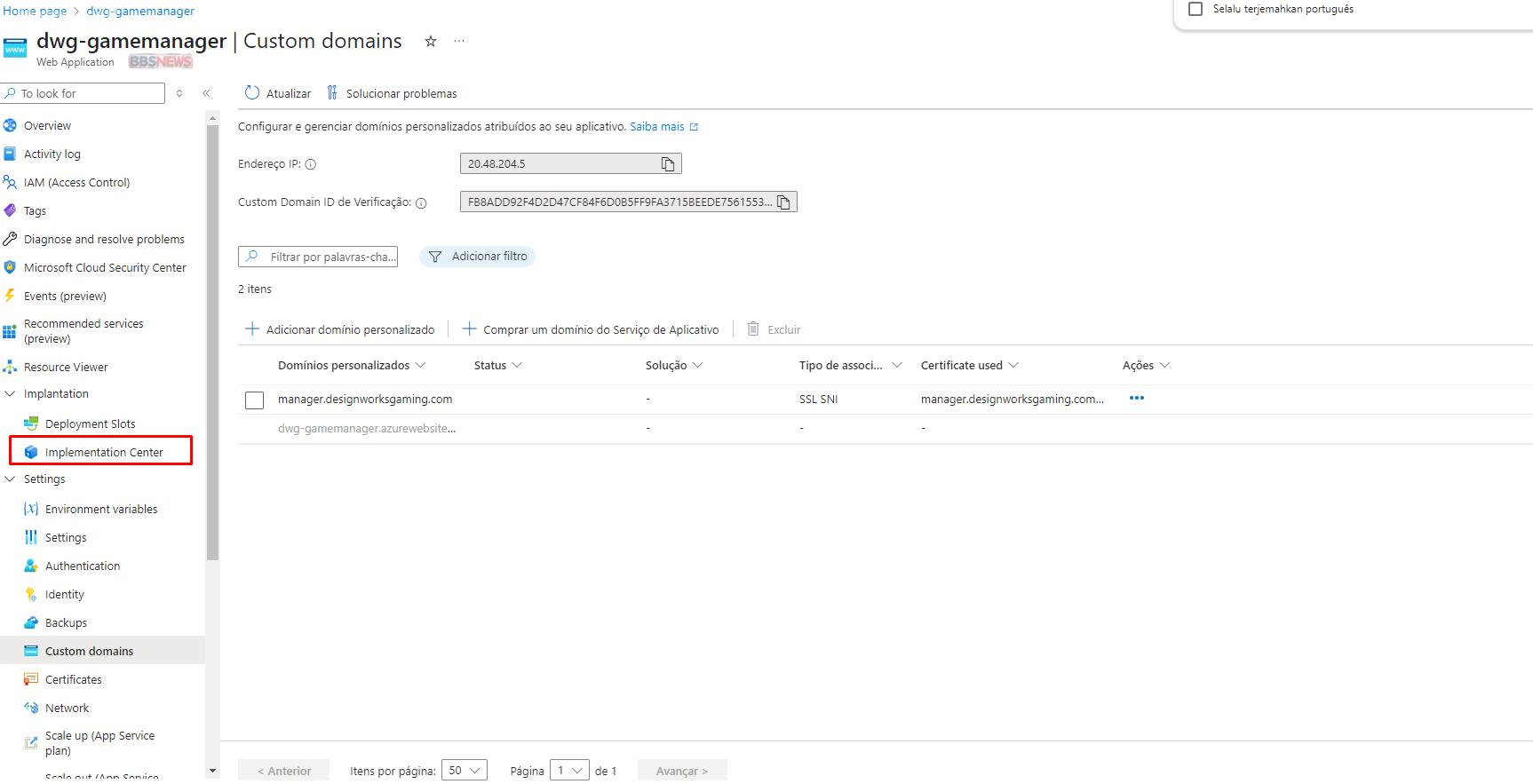The height and width of the screenshot is (784, 1533).
Task: Check the 'Selalu terjemahkan português' checkbox
Action: [1195, 9]
